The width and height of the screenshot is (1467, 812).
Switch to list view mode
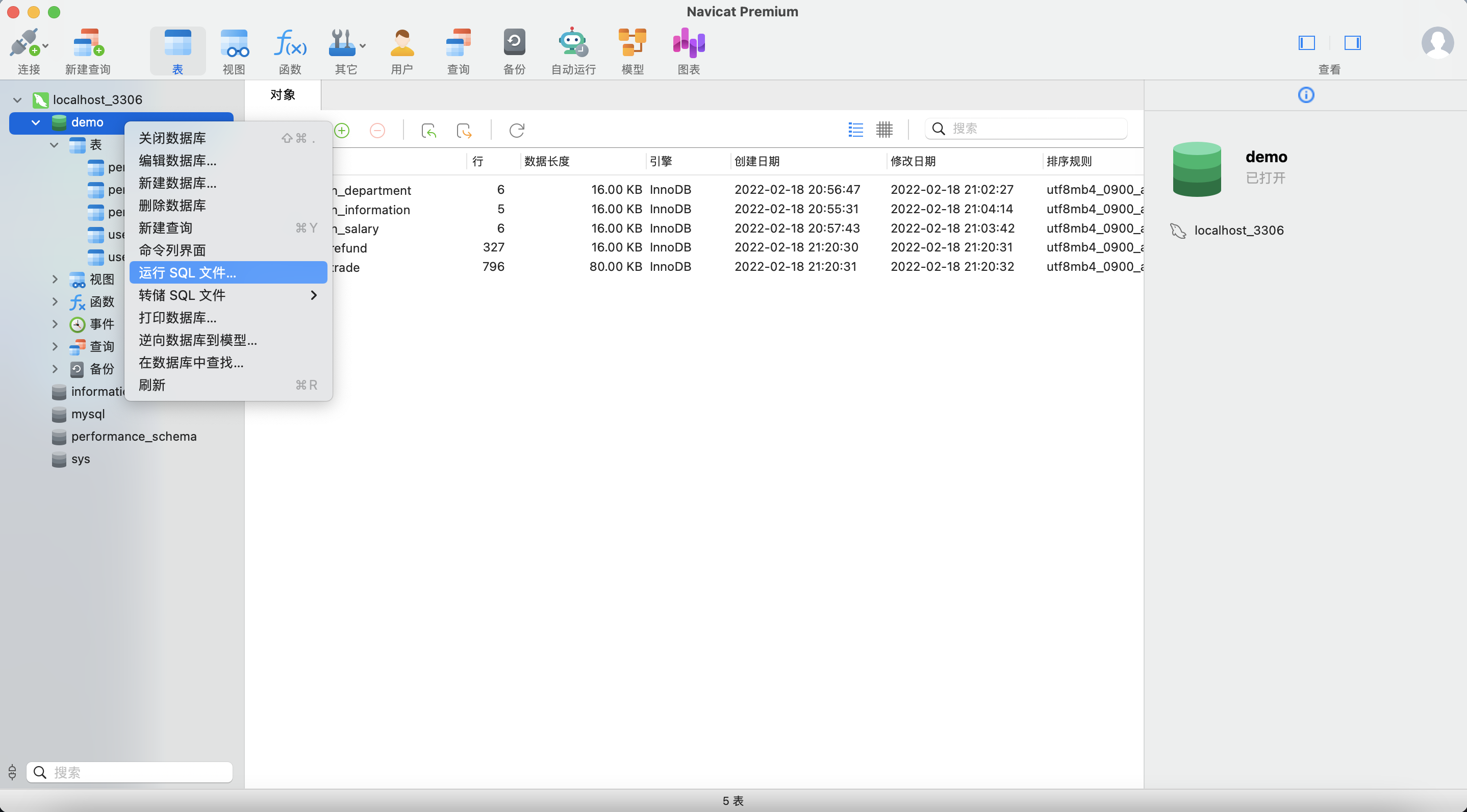tap(855, 129)
